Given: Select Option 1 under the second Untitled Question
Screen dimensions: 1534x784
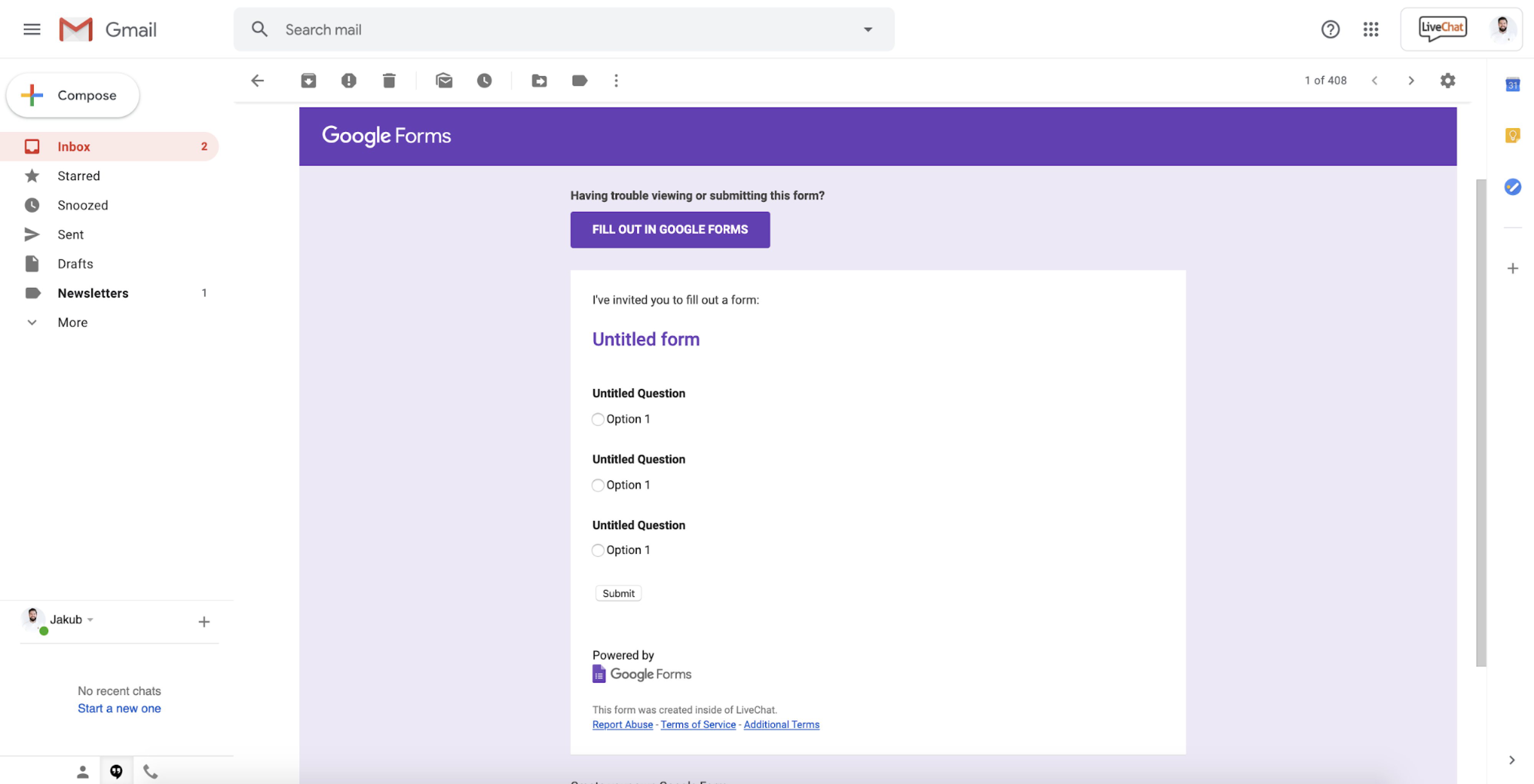Looking at the screenshot, I should [x=598, y=485].
